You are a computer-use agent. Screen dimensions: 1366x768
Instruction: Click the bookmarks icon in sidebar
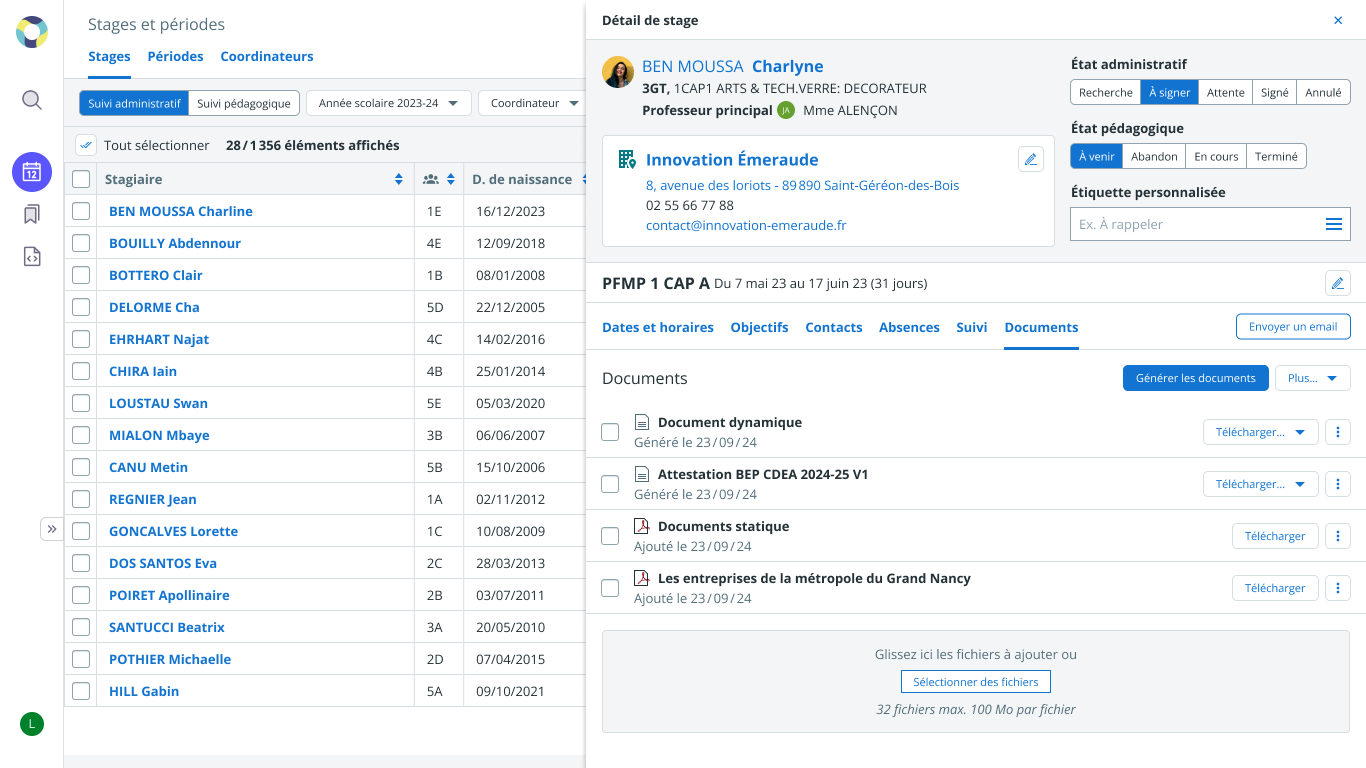32,214
